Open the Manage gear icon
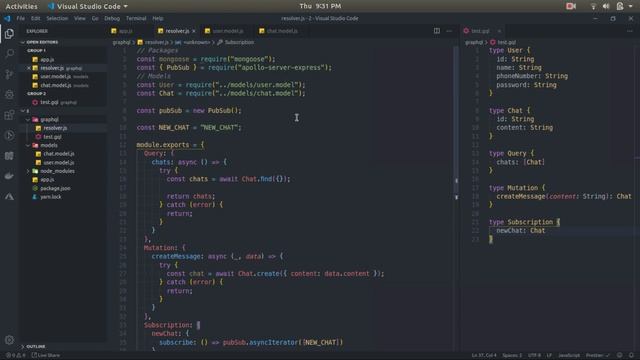Viewport: 640px width, 360px height. [9, 340]
